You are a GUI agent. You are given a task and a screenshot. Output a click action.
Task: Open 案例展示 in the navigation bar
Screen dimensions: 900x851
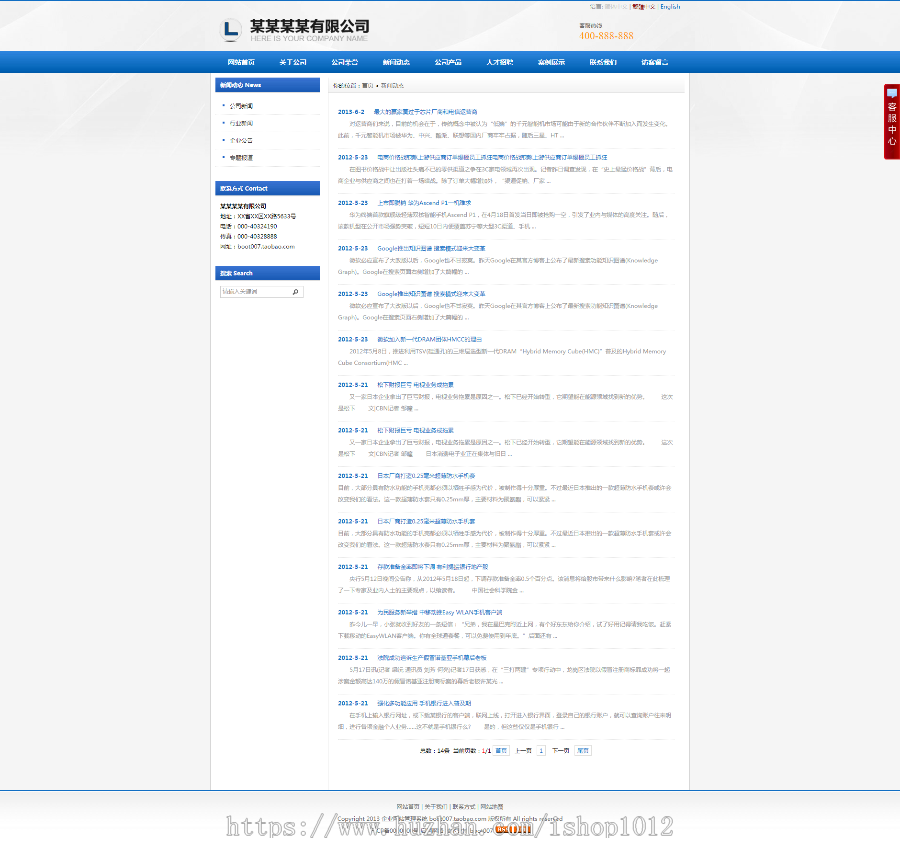click(551, 62)
